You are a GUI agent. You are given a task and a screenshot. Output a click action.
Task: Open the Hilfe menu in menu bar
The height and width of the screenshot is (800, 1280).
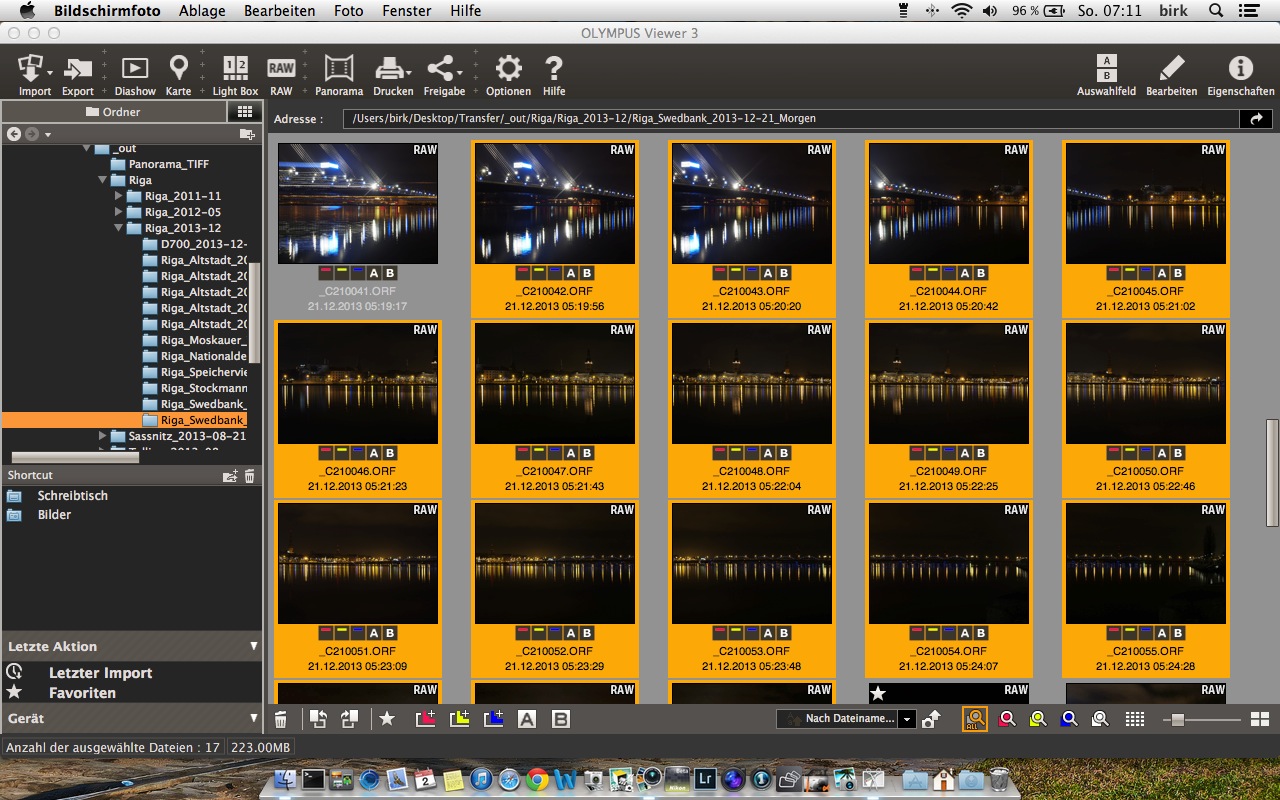point(465,11)
